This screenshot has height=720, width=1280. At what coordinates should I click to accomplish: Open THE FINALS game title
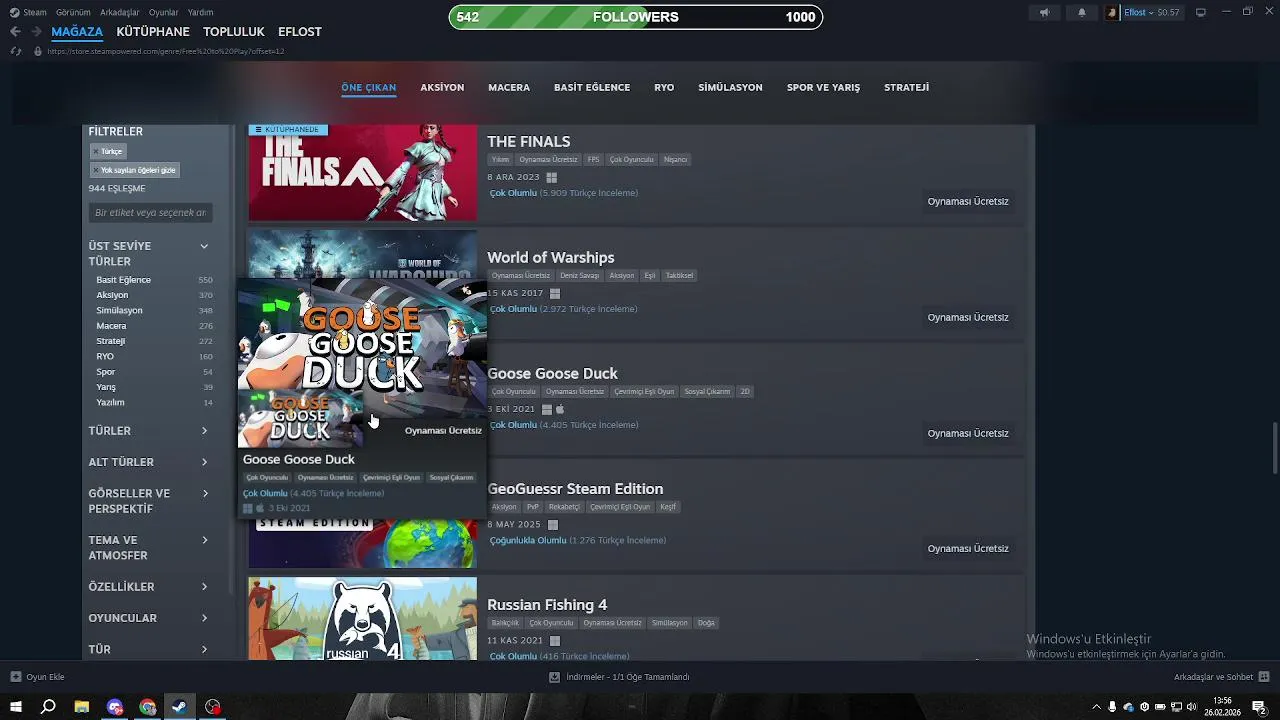pos(528,142)
